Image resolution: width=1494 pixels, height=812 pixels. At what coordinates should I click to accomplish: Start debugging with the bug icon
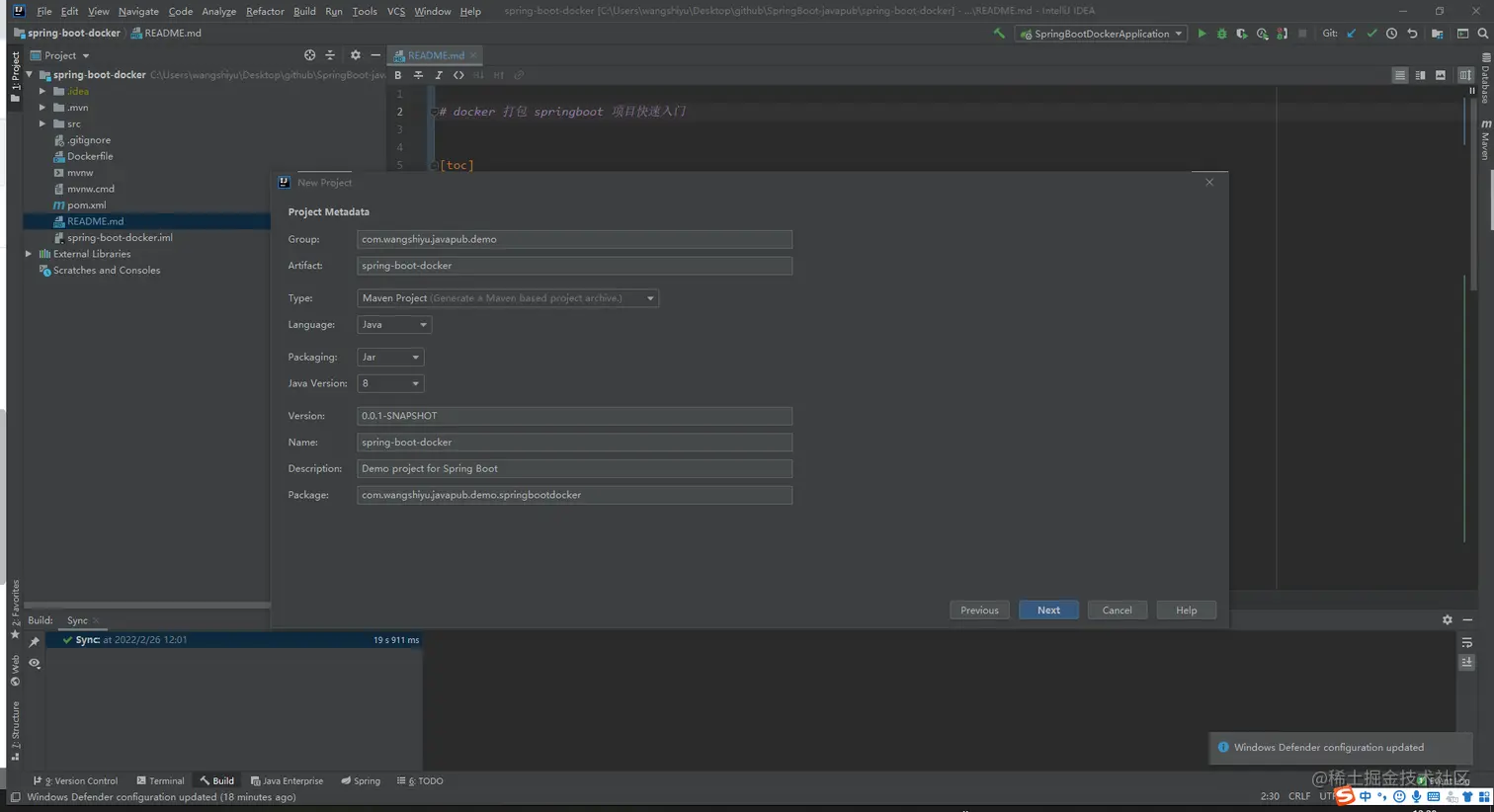1221,34
